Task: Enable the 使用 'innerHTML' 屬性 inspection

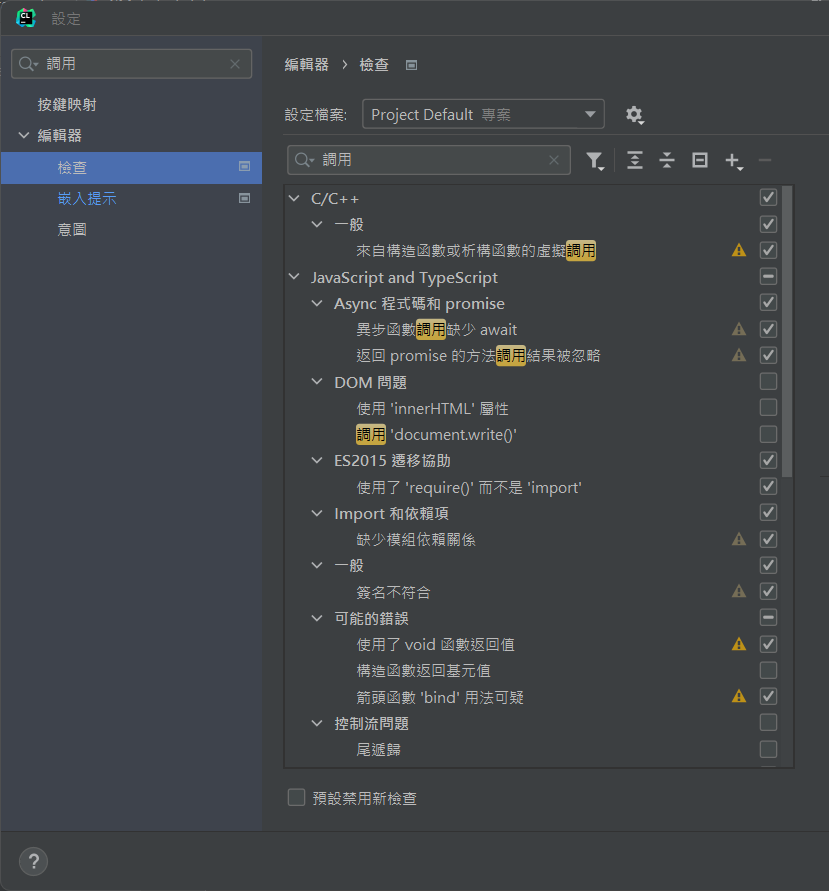Action: click(x=768, y=407)
